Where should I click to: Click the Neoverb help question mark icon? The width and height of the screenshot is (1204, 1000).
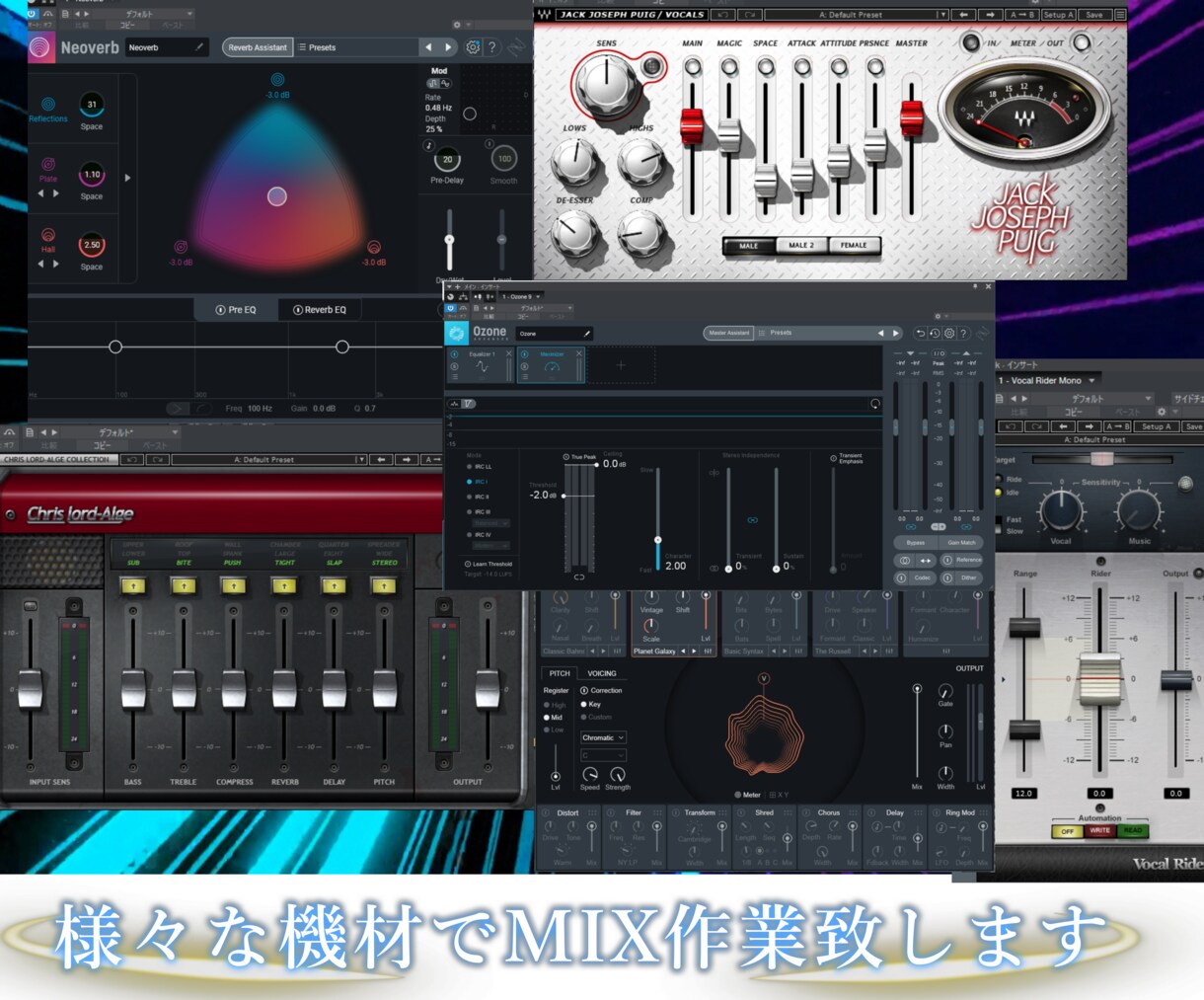click(x=491, y=47)
